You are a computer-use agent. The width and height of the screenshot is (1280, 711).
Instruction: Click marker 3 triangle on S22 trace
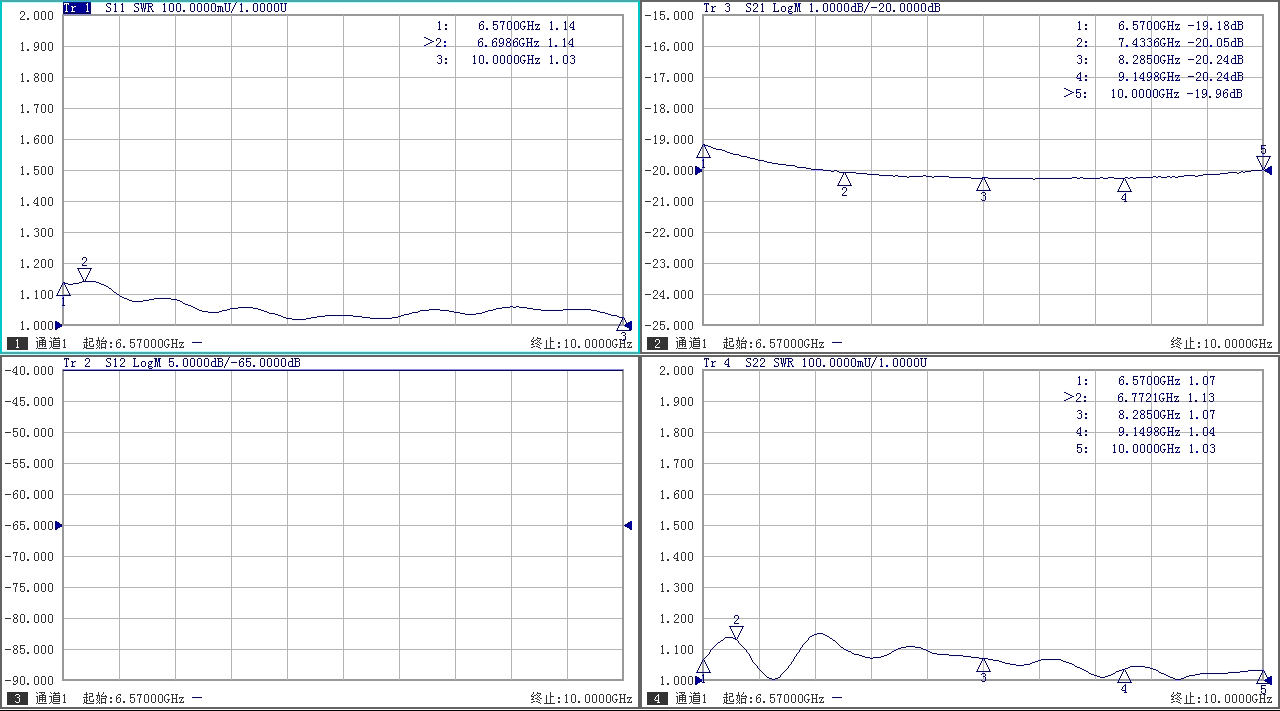pyautogui.click(x=983, y=664)
